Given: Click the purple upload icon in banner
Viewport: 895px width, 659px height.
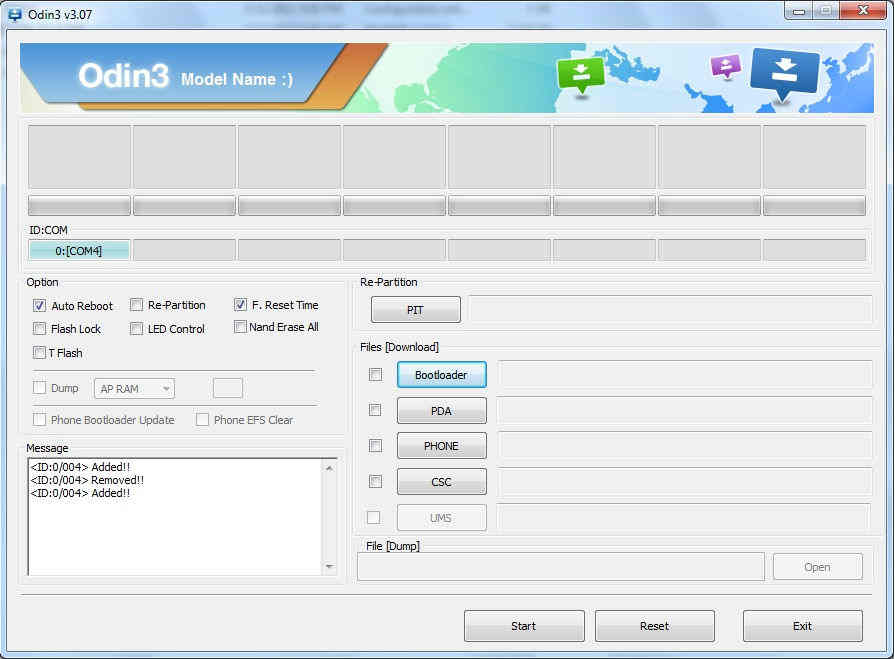Looking at the screenshot, I should [x=725, y=66].
